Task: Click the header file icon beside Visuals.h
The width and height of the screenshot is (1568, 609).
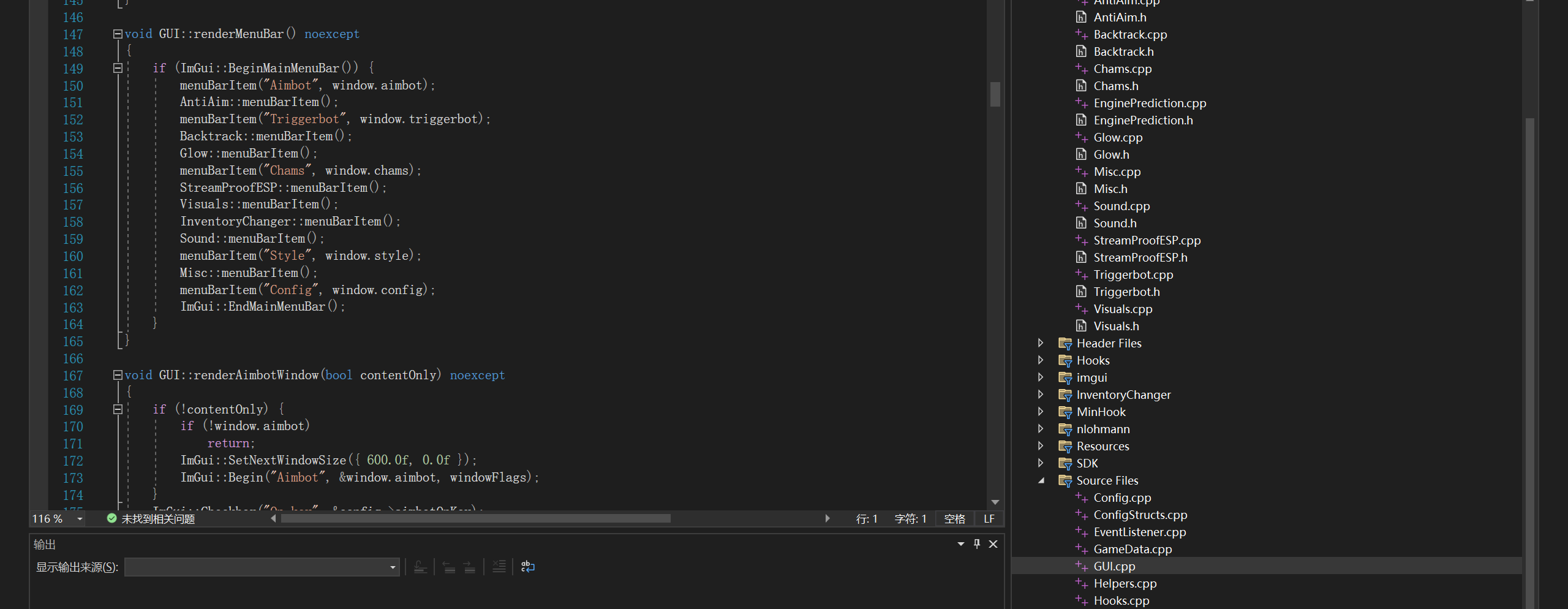Action: click(x=1082, y=326)
